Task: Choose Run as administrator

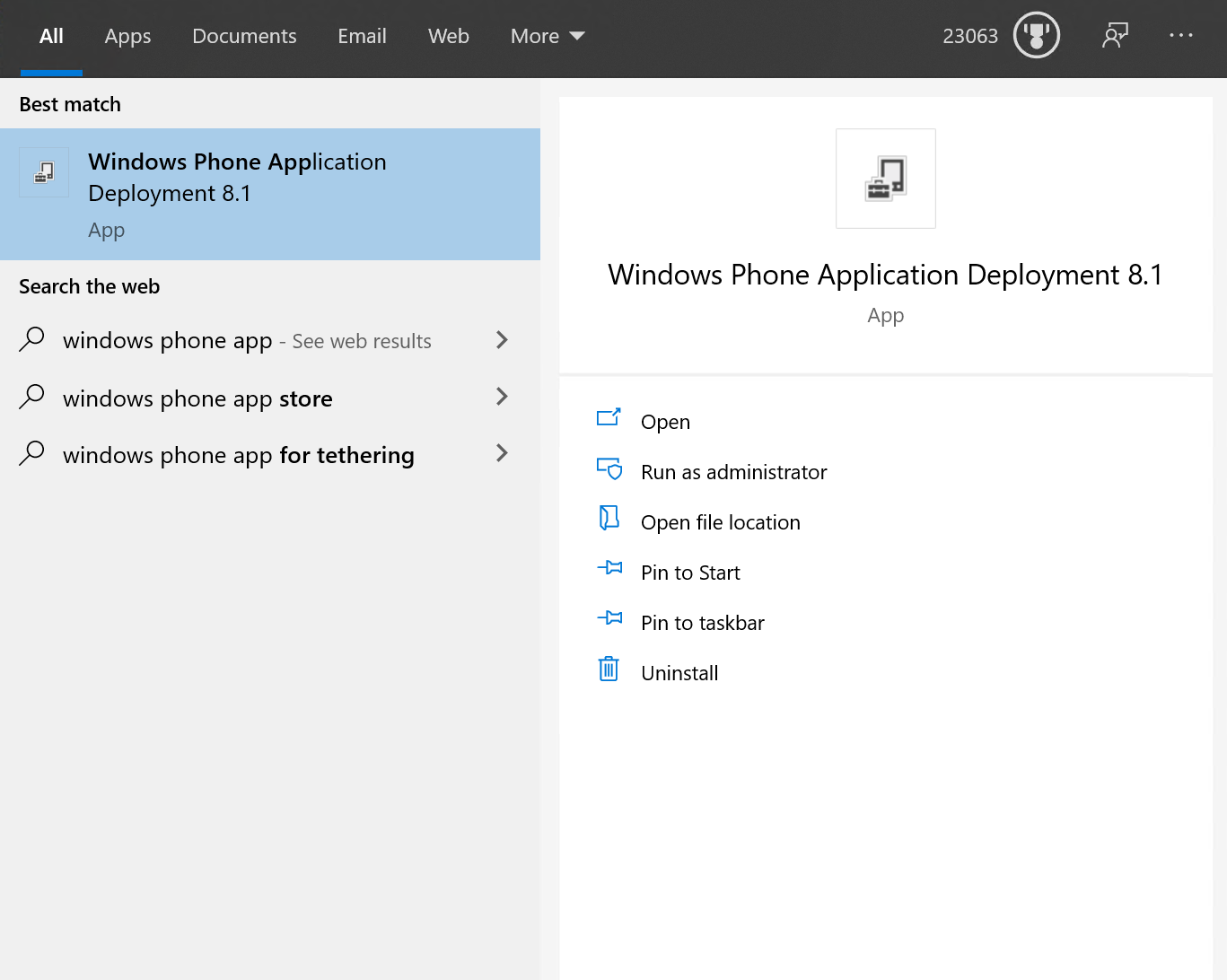Action: click(734, 472)
